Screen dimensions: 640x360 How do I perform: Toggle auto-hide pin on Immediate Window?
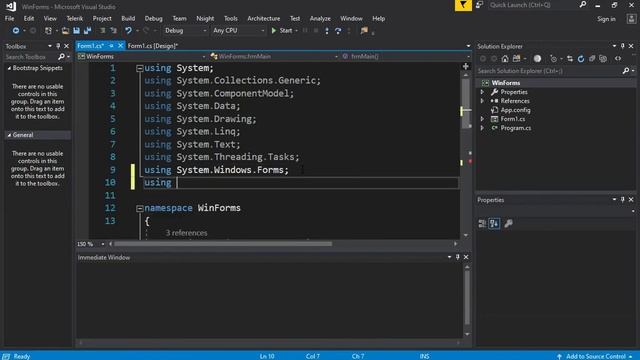pos(458,257)
